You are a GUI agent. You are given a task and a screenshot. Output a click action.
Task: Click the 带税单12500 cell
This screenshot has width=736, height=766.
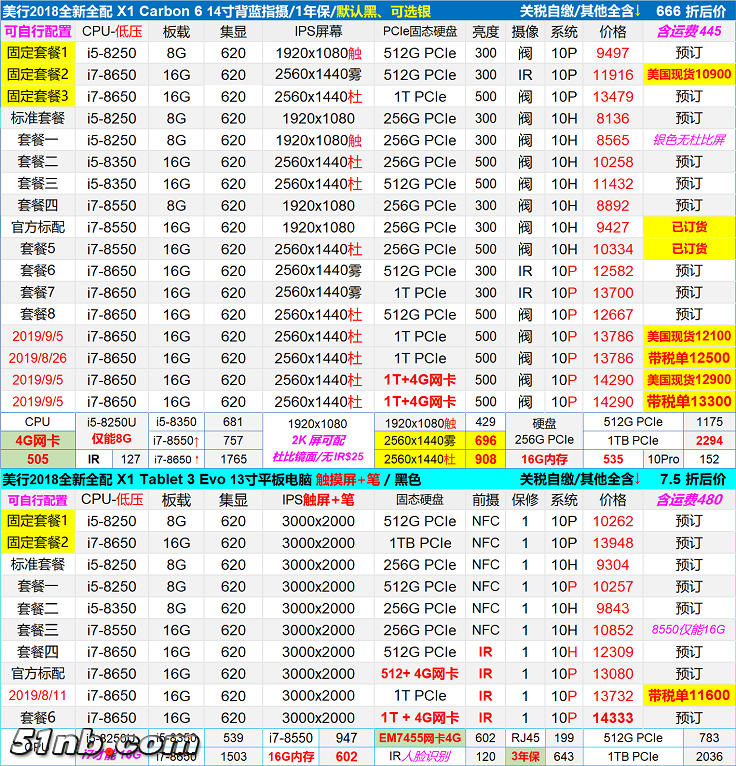point(689,358)
